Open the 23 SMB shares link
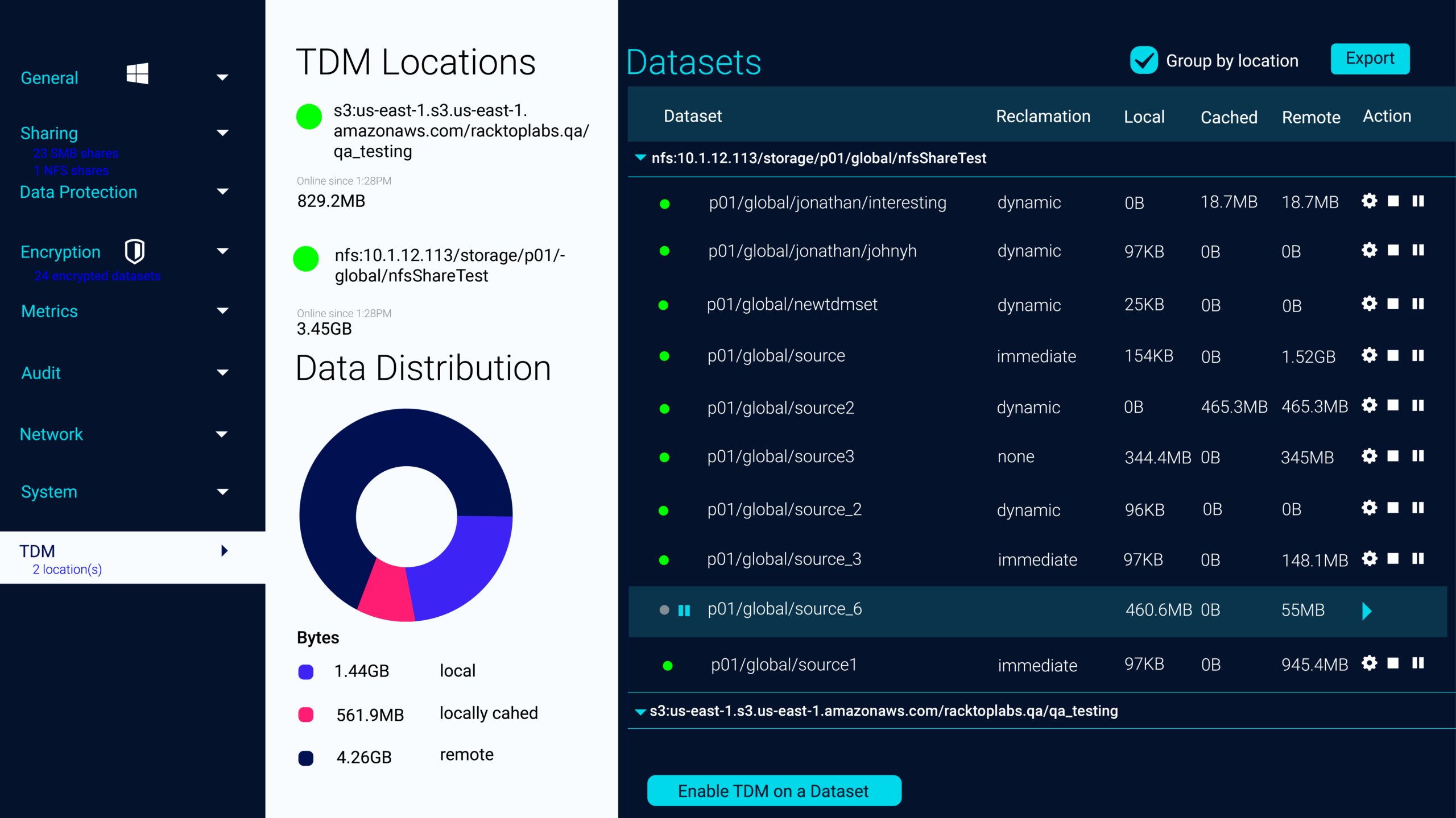The width and height of the screenshot is (1456, 818). click(76, 153)
